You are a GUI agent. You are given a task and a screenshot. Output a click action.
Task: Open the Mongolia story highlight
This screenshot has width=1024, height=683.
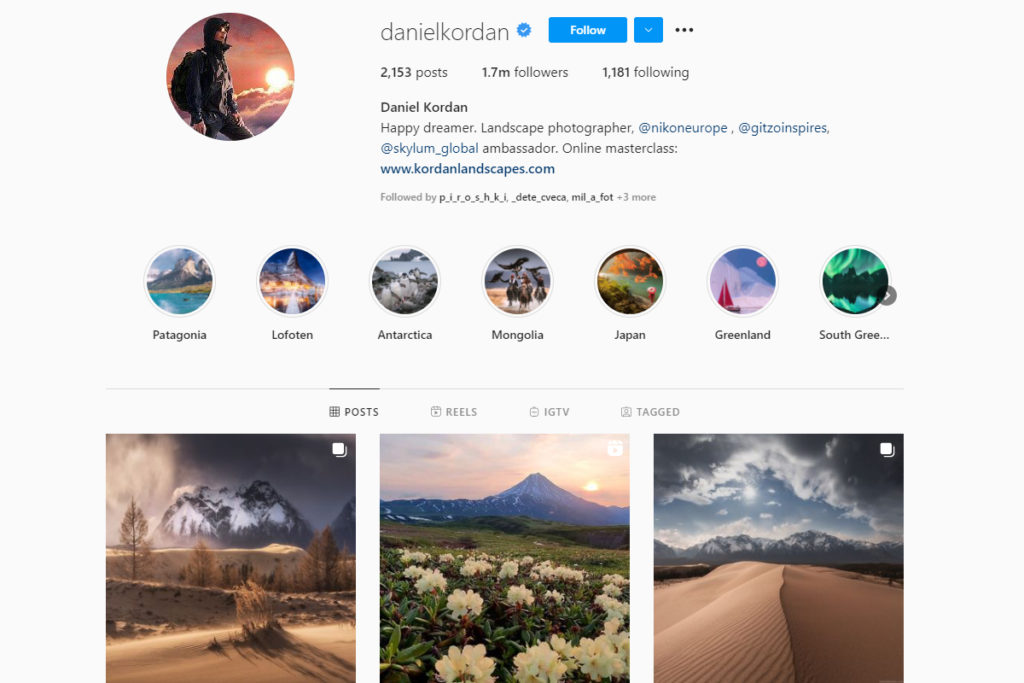[x=517, y=281]
